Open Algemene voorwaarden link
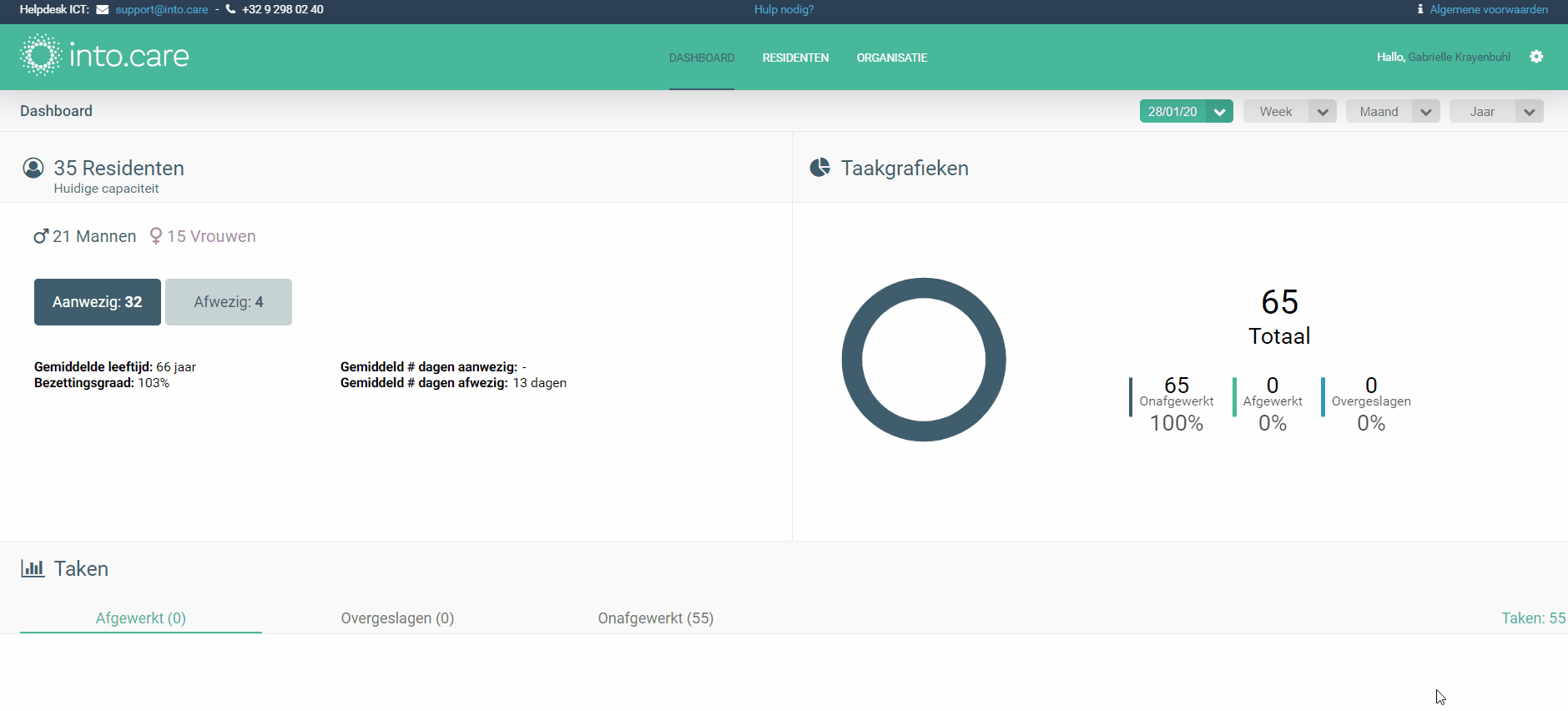Image resolution: width=1568 pixels, height=711 pixels. (1489, 10)
